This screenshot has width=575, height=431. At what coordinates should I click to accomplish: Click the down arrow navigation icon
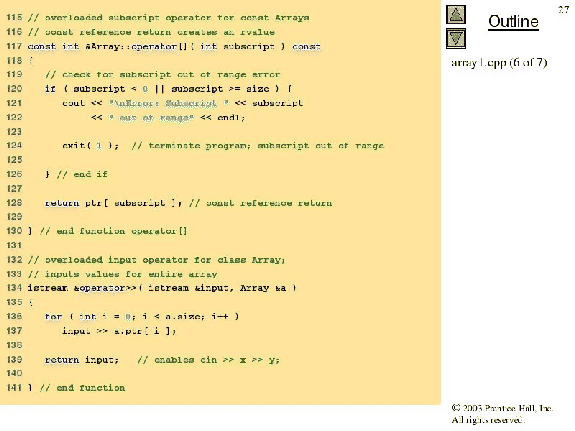pyautogui.click(x=456, y=39)
